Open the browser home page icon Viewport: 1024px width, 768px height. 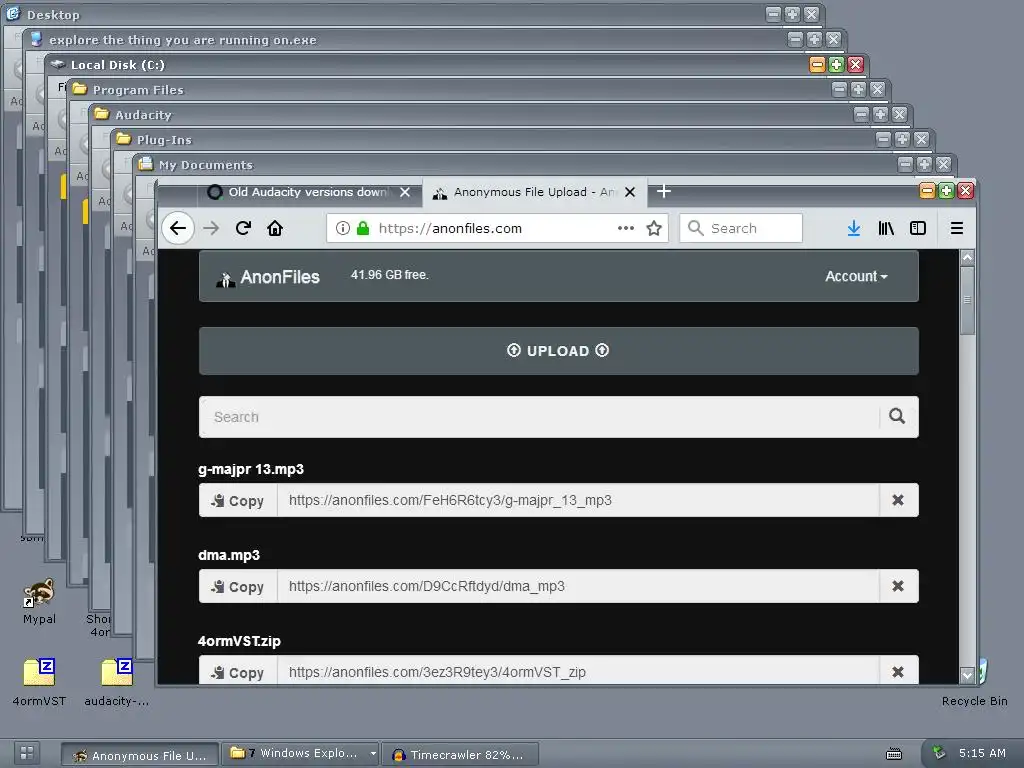[275, 228]
